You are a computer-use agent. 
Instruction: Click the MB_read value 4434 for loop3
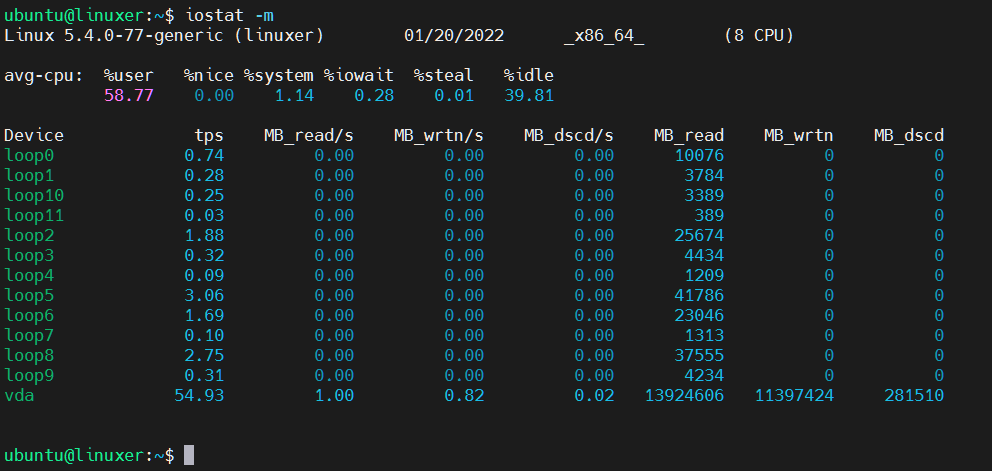tap(704, 256)
